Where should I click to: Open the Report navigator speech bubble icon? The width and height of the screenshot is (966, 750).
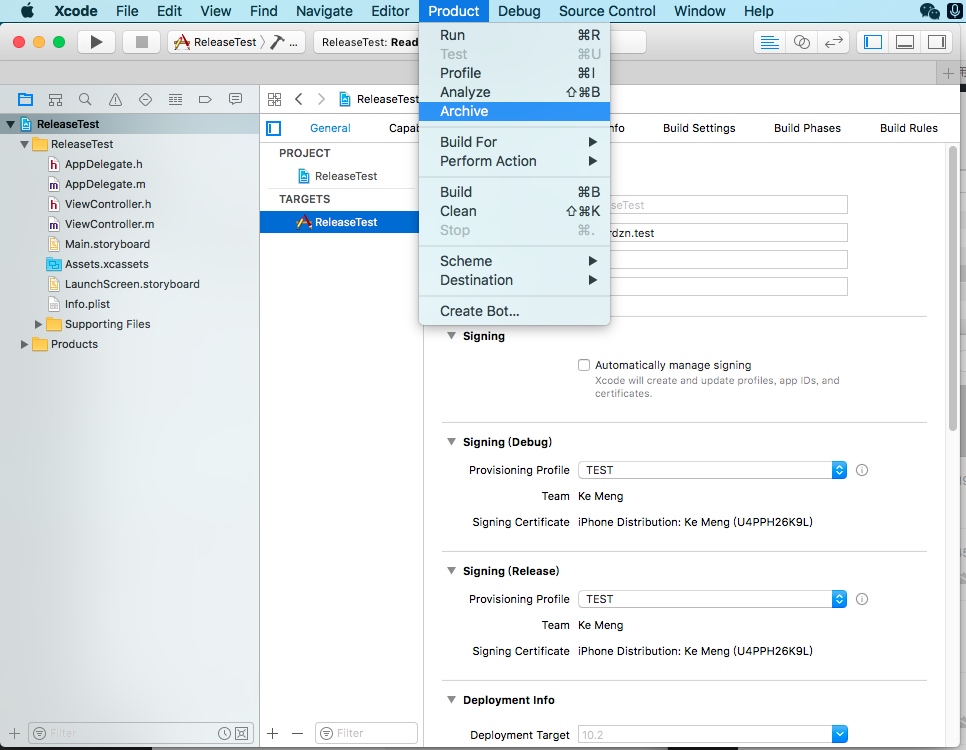pos(235,99)
